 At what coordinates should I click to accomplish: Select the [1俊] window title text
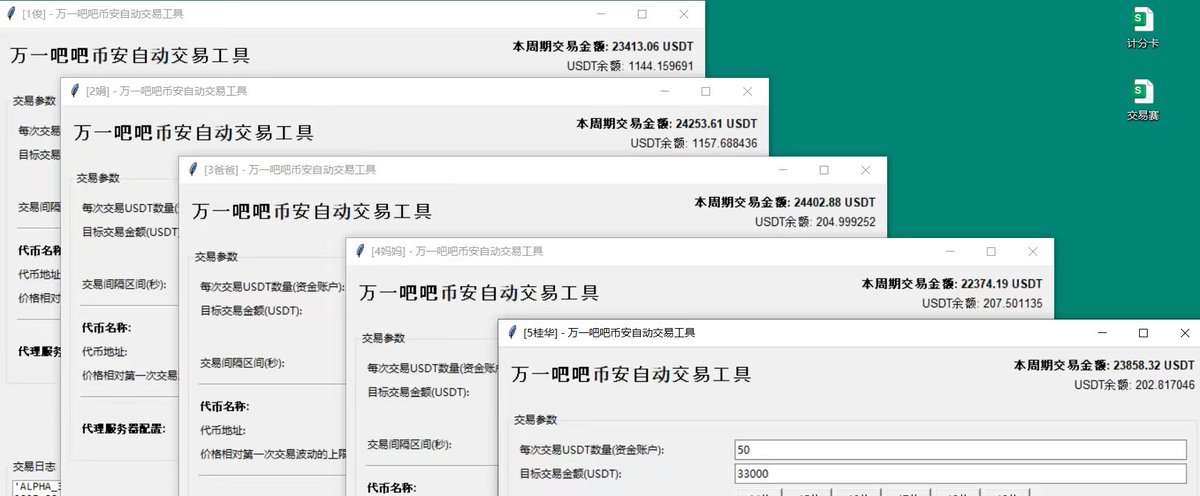click(x=103, y=14)
